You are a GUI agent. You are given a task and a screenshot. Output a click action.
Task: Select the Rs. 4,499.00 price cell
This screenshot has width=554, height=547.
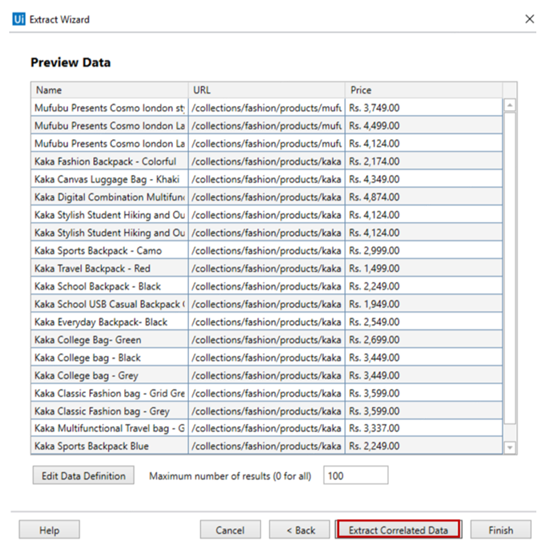coord(424,125)
